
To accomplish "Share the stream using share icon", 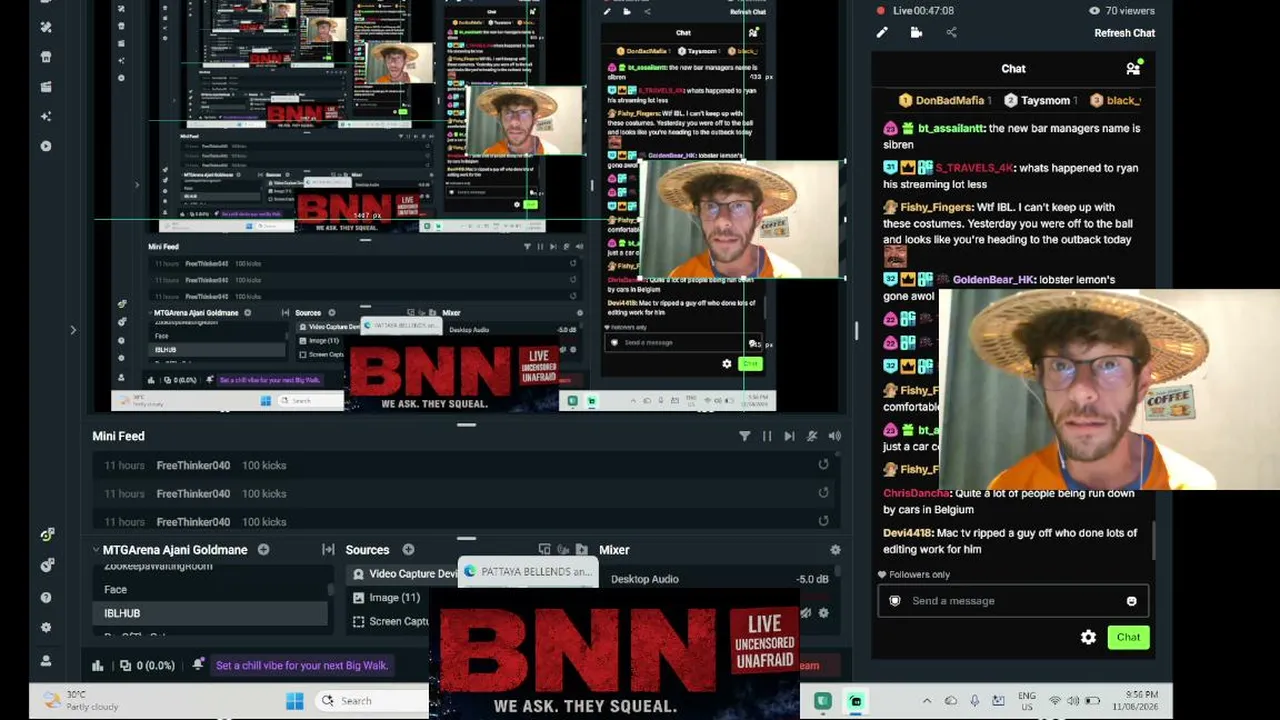I will (x=951, y=32).
